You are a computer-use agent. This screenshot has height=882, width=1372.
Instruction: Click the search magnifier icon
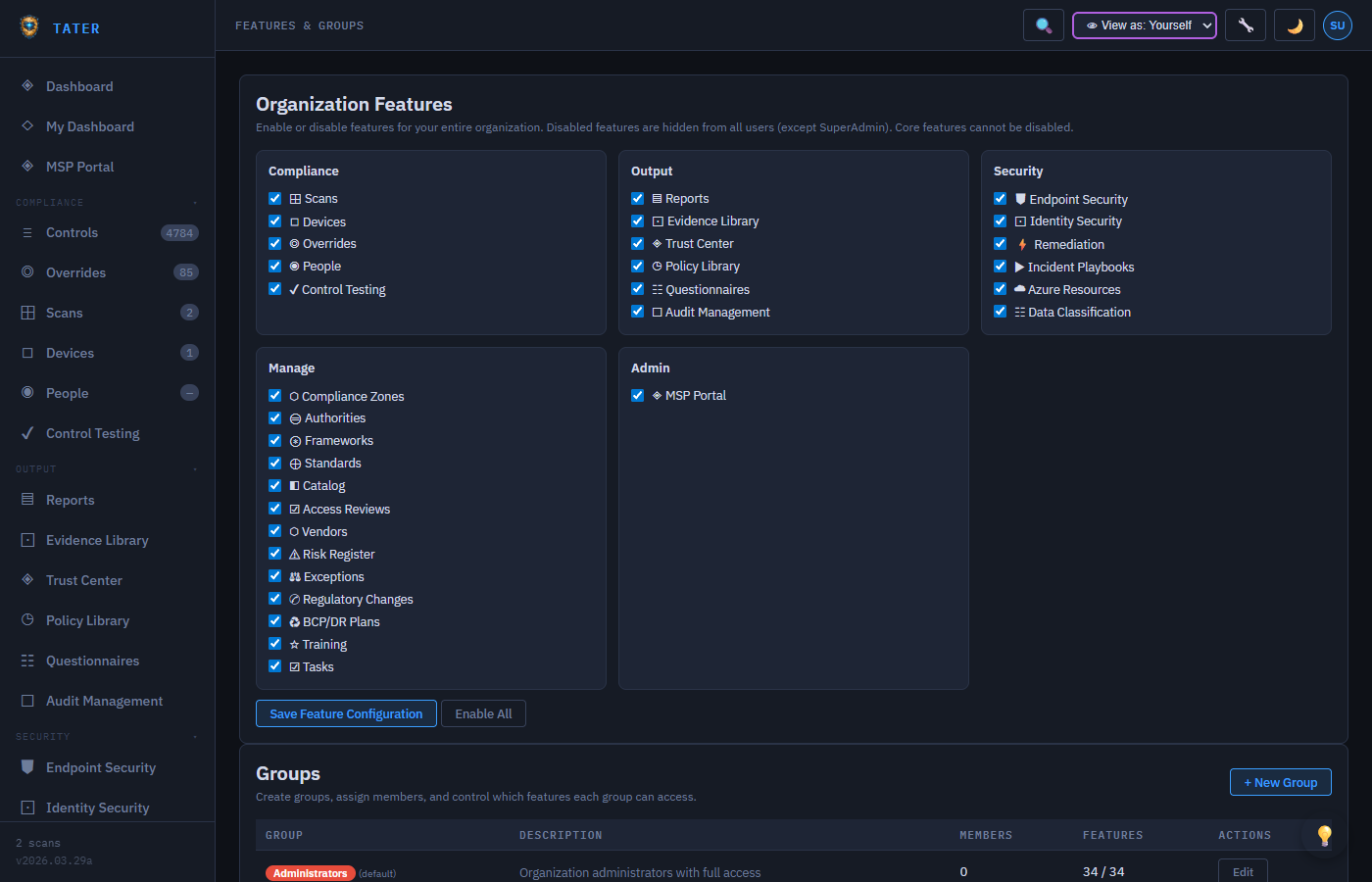[1044, 25]
